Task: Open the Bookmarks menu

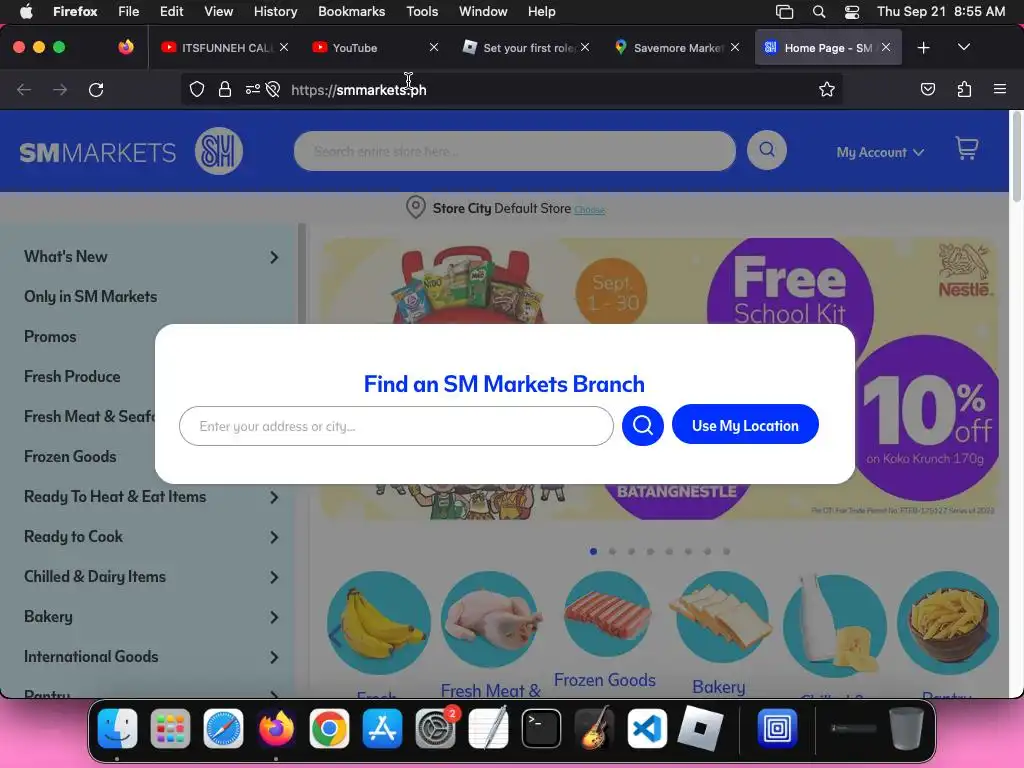Action: (351, 11)
